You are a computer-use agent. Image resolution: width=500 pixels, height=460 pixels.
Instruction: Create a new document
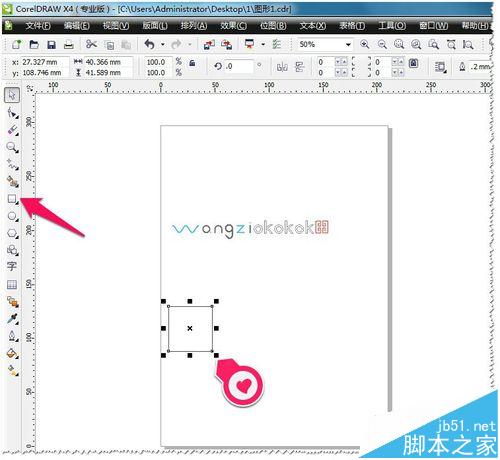click(x=16, y=44)
